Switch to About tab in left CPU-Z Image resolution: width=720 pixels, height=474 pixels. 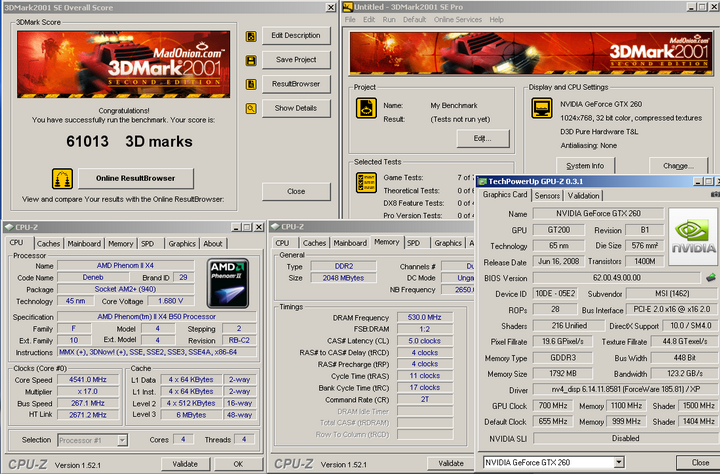(x=213, y=244)
